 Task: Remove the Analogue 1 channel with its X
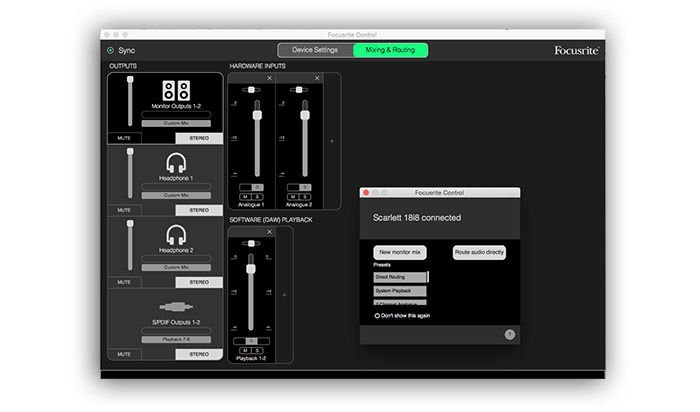click(x=269, y=78)
